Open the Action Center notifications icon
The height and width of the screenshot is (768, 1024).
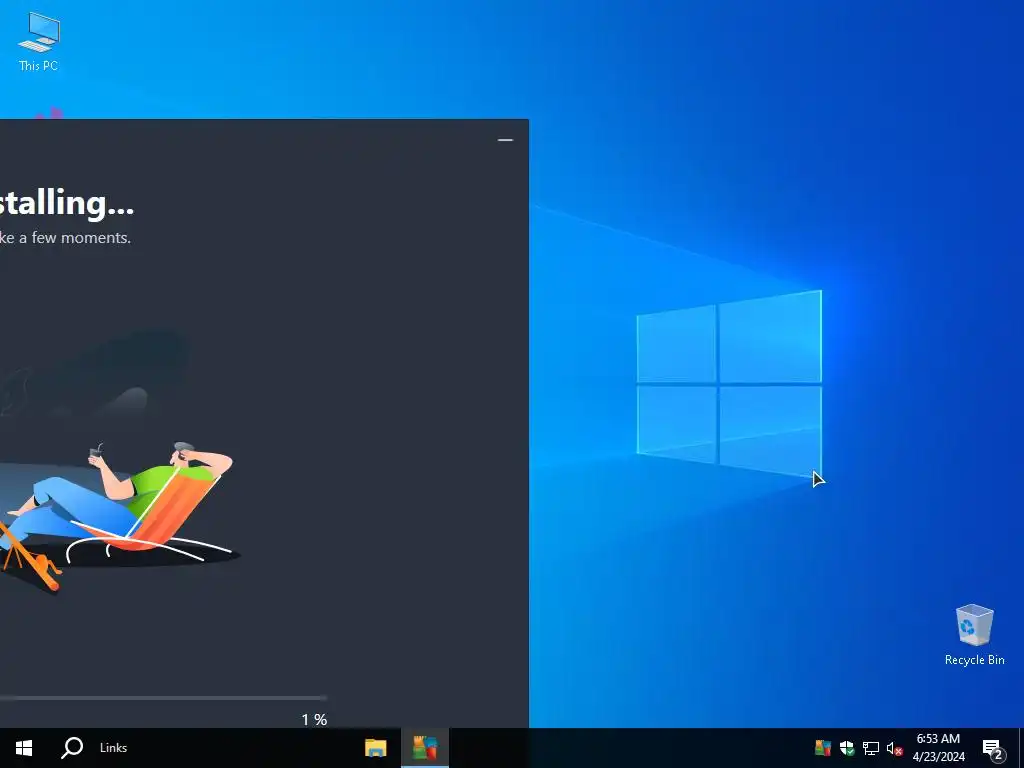[993, 748]
